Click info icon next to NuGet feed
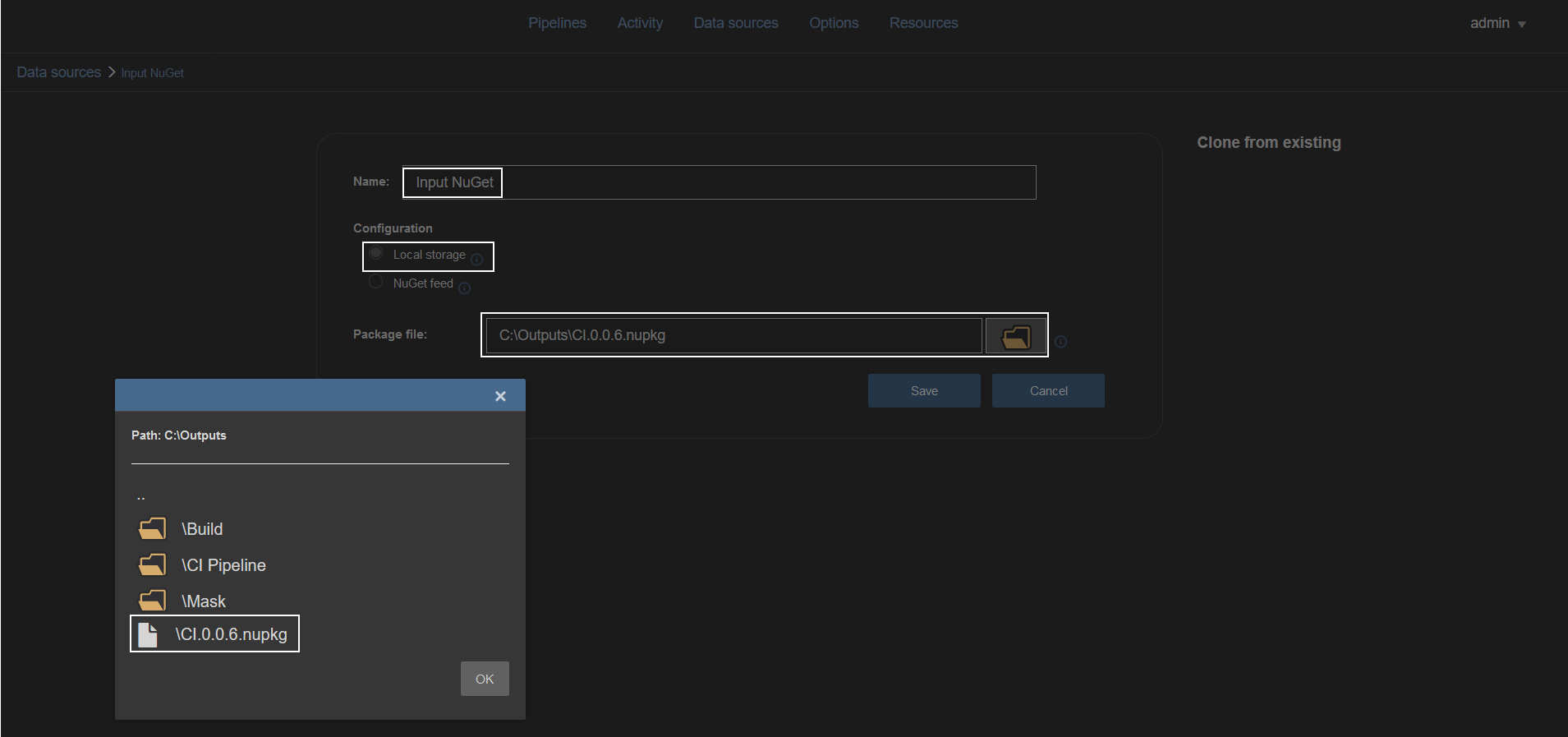The image size is (1568, 737). click(465, 288)
